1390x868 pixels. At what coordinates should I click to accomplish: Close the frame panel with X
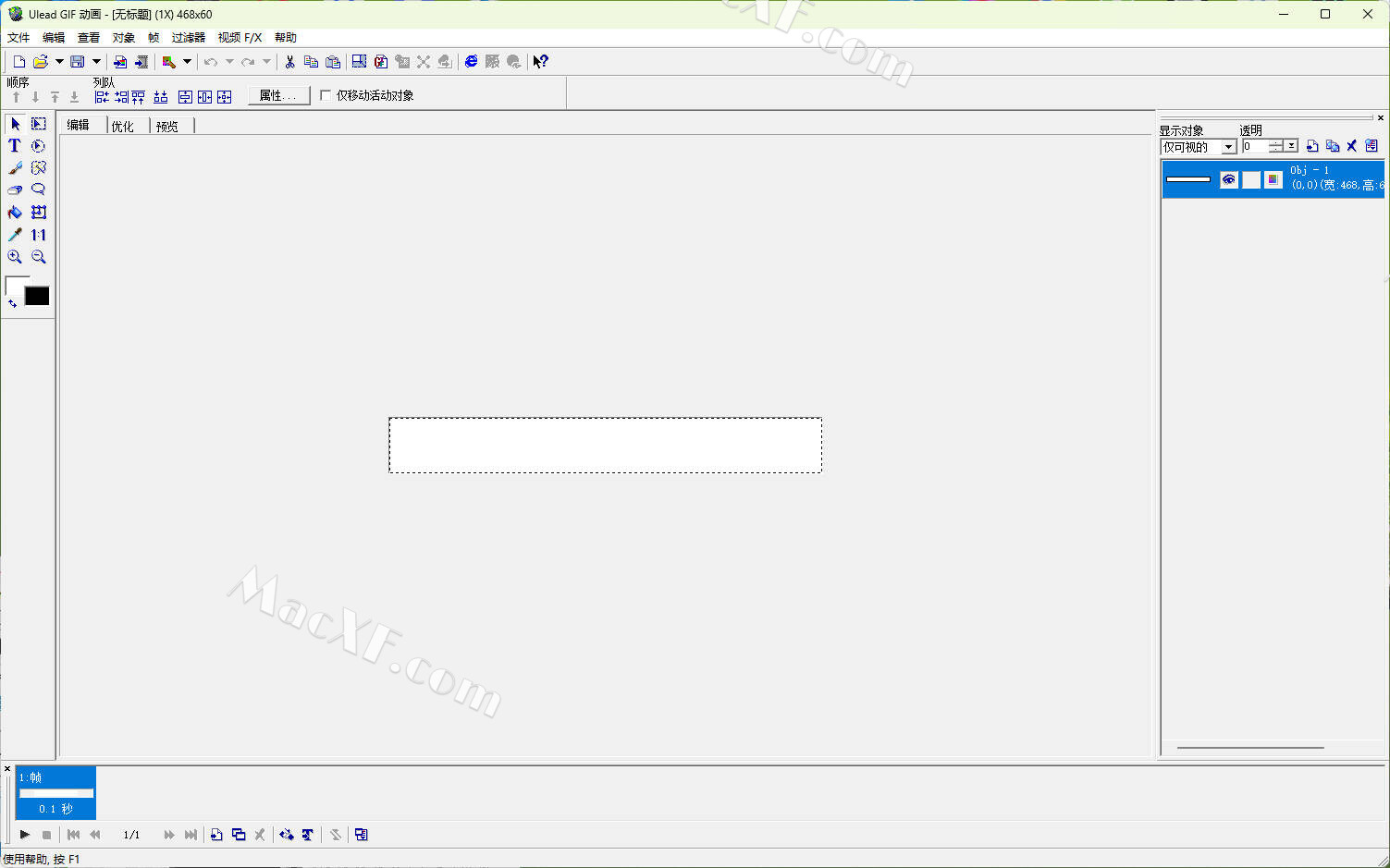tap(7, 769)
